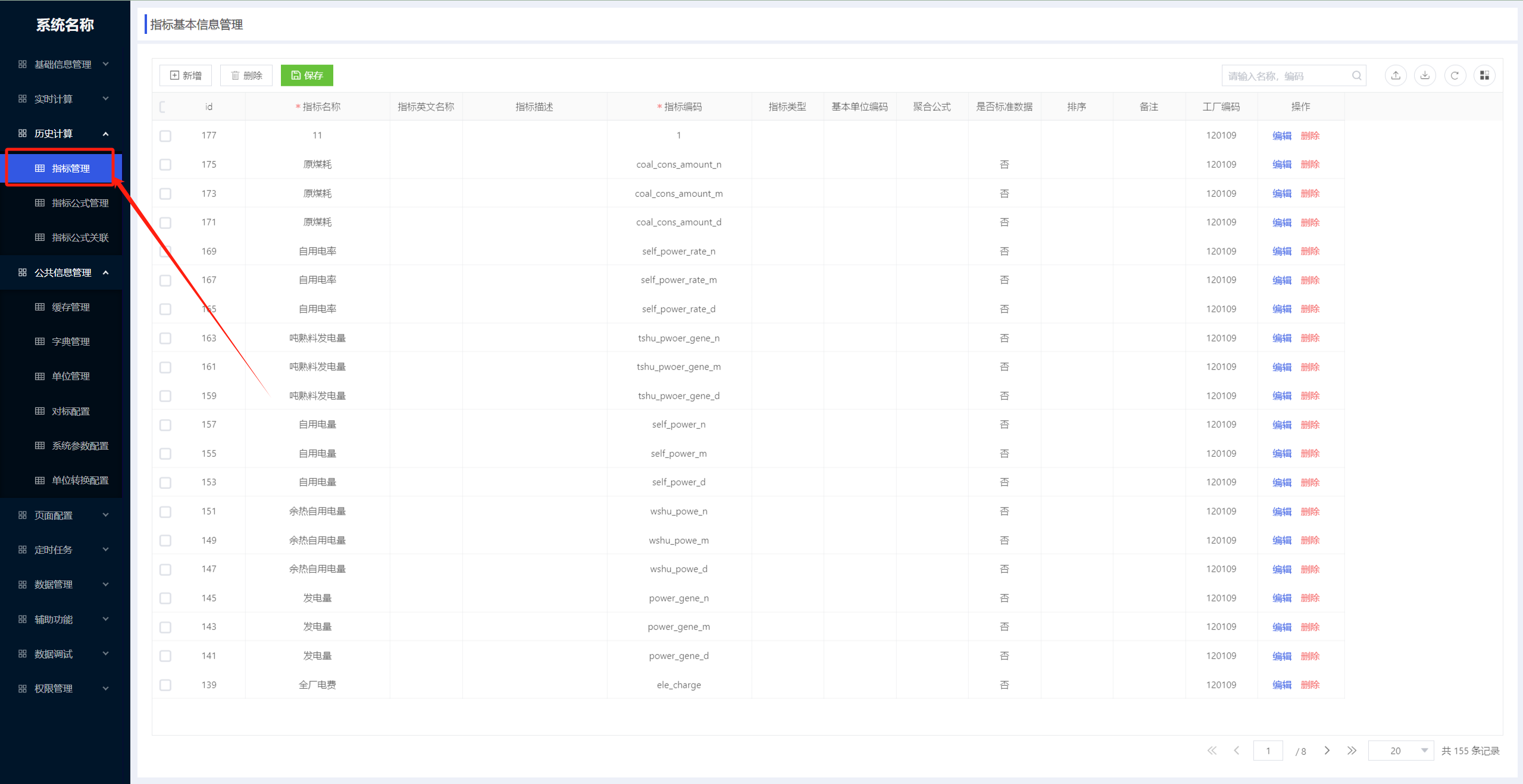The height and width of the screenshot is (784, 1523).
Task: Click the 实时计算 menu grid icon
Action: pyautogui.click(x=23, y=99)
